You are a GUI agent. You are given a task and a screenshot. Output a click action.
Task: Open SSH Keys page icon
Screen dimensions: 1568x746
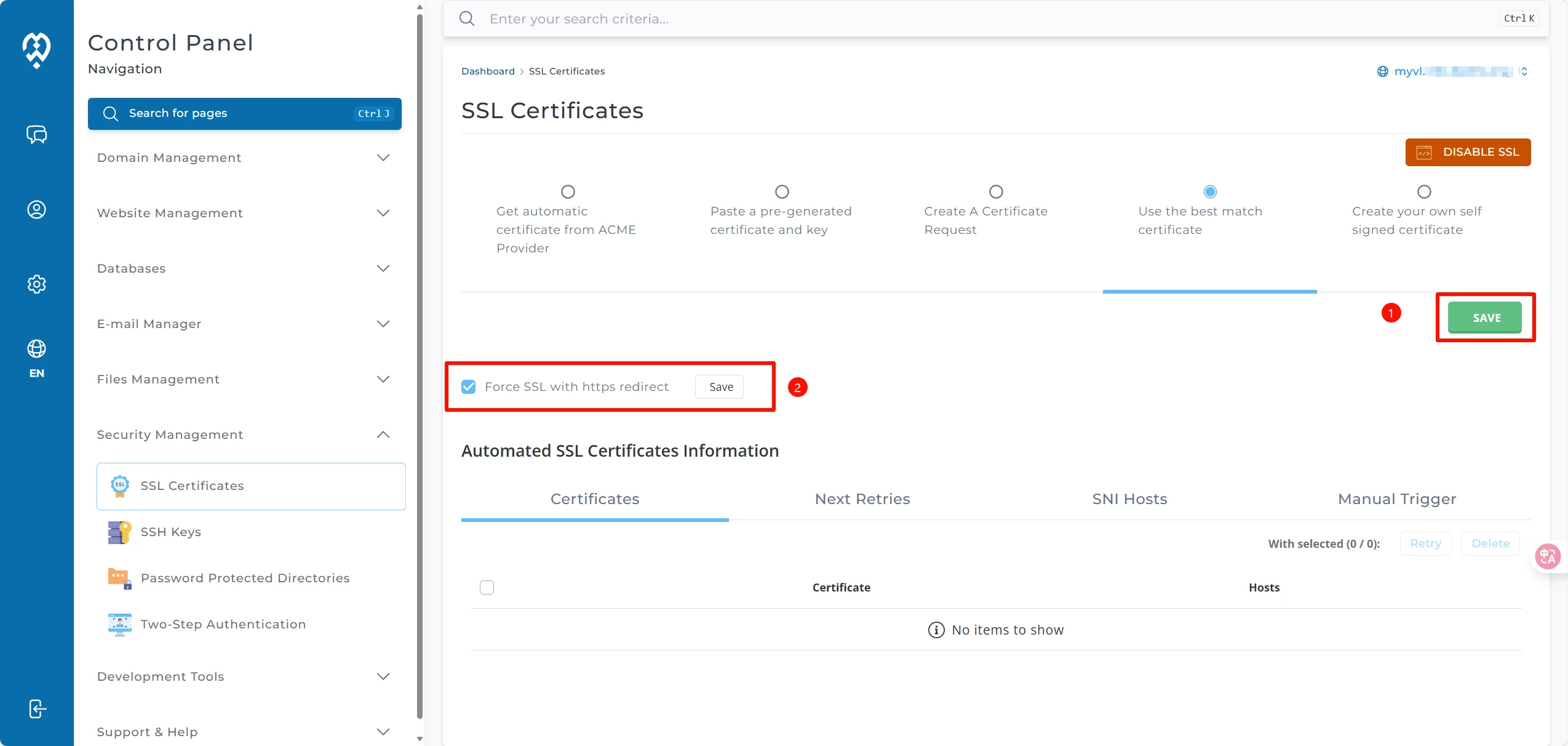(119, 532)
